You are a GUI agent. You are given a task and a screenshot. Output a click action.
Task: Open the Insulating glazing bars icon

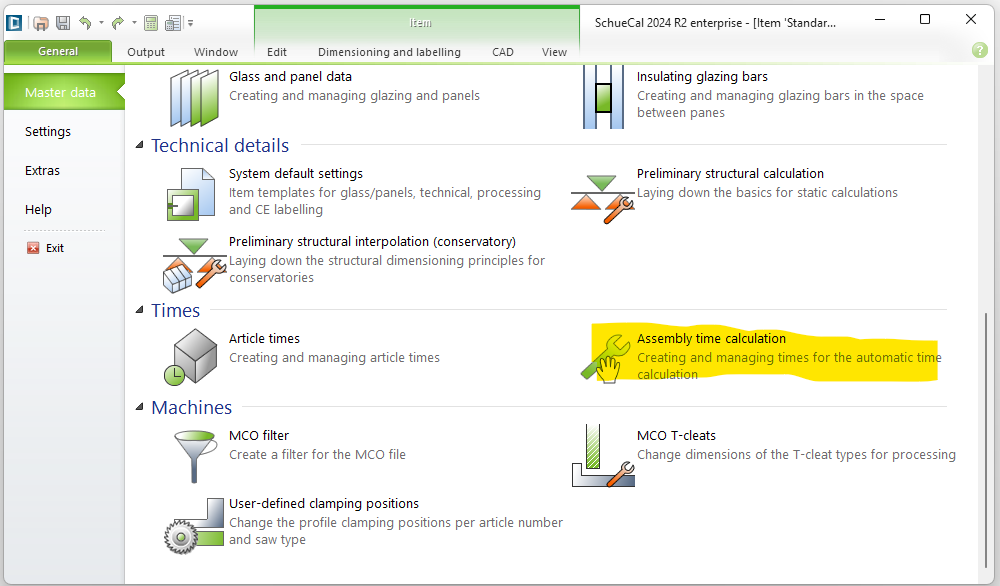click(602, 97)
